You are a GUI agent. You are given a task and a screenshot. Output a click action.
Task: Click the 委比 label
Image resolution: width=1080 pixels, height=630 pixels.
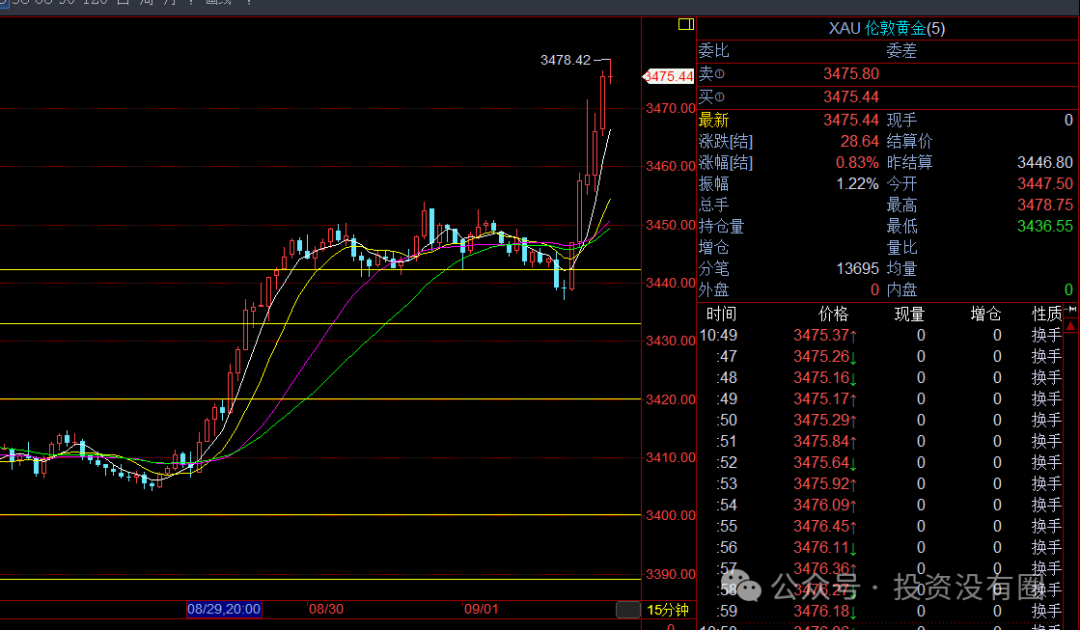coord(714,51)
